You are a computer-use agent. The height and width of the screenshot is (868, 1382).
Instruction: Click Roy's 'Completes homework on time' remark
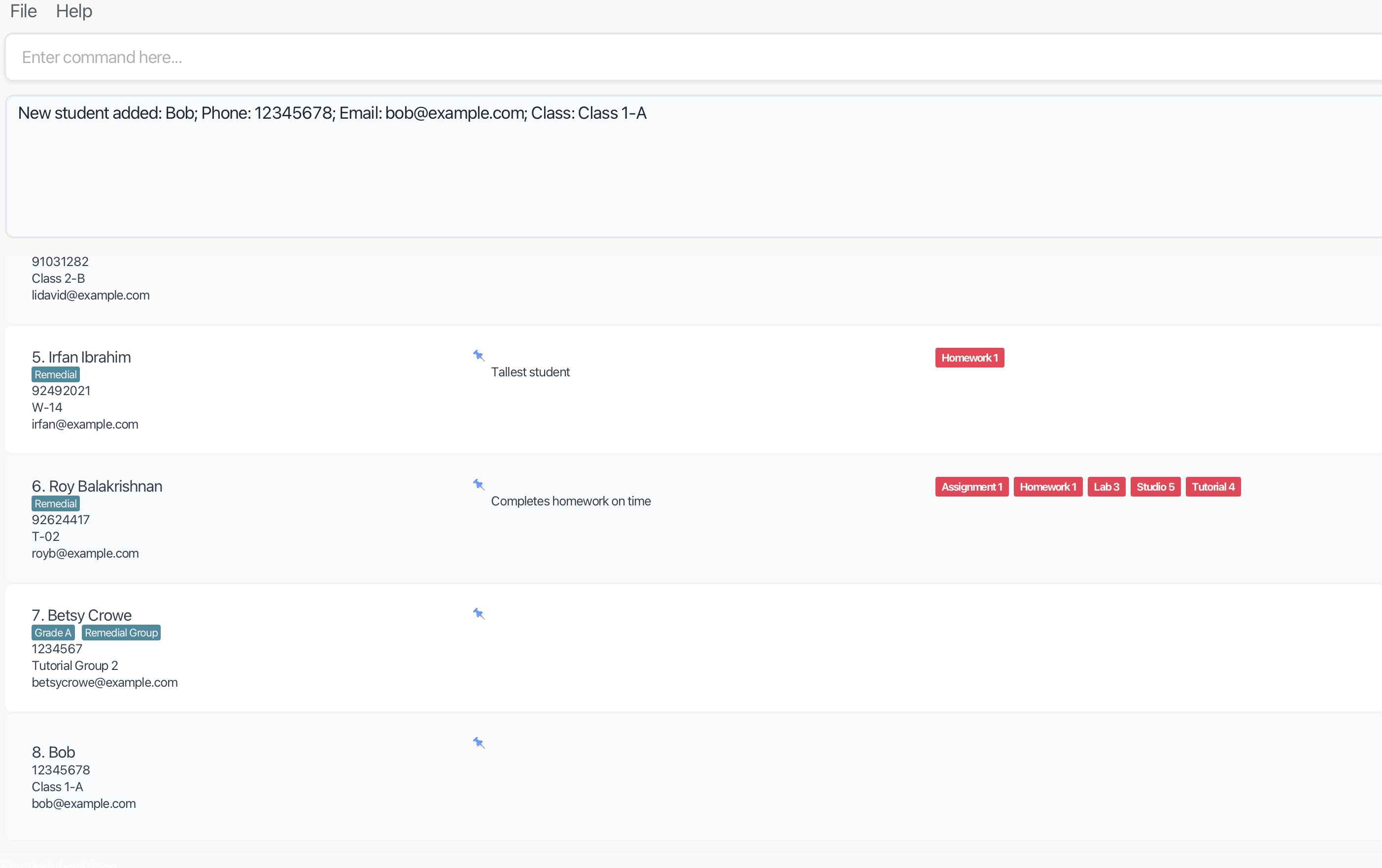pyautogui.click(x=570, y=501)
